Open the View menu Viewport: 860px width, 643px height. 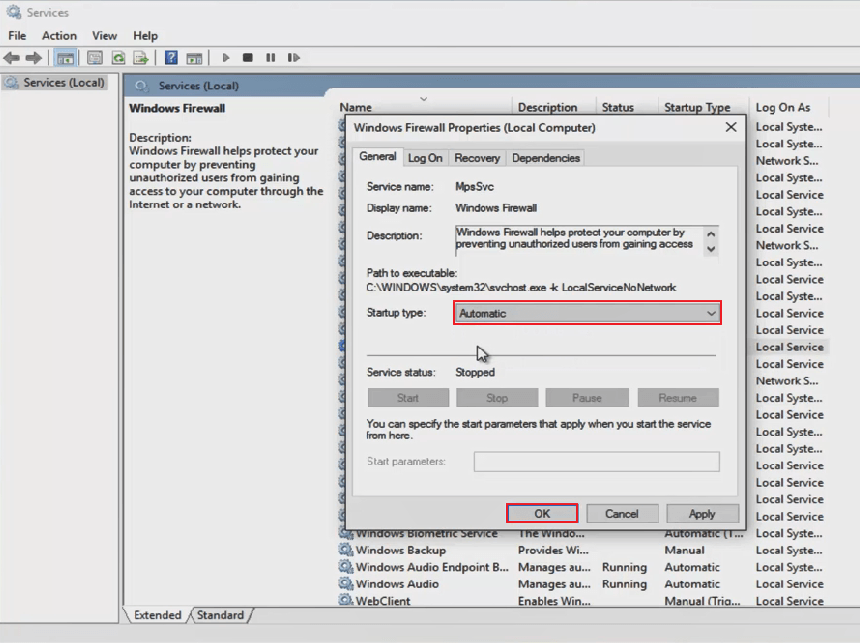click(104, 36)
